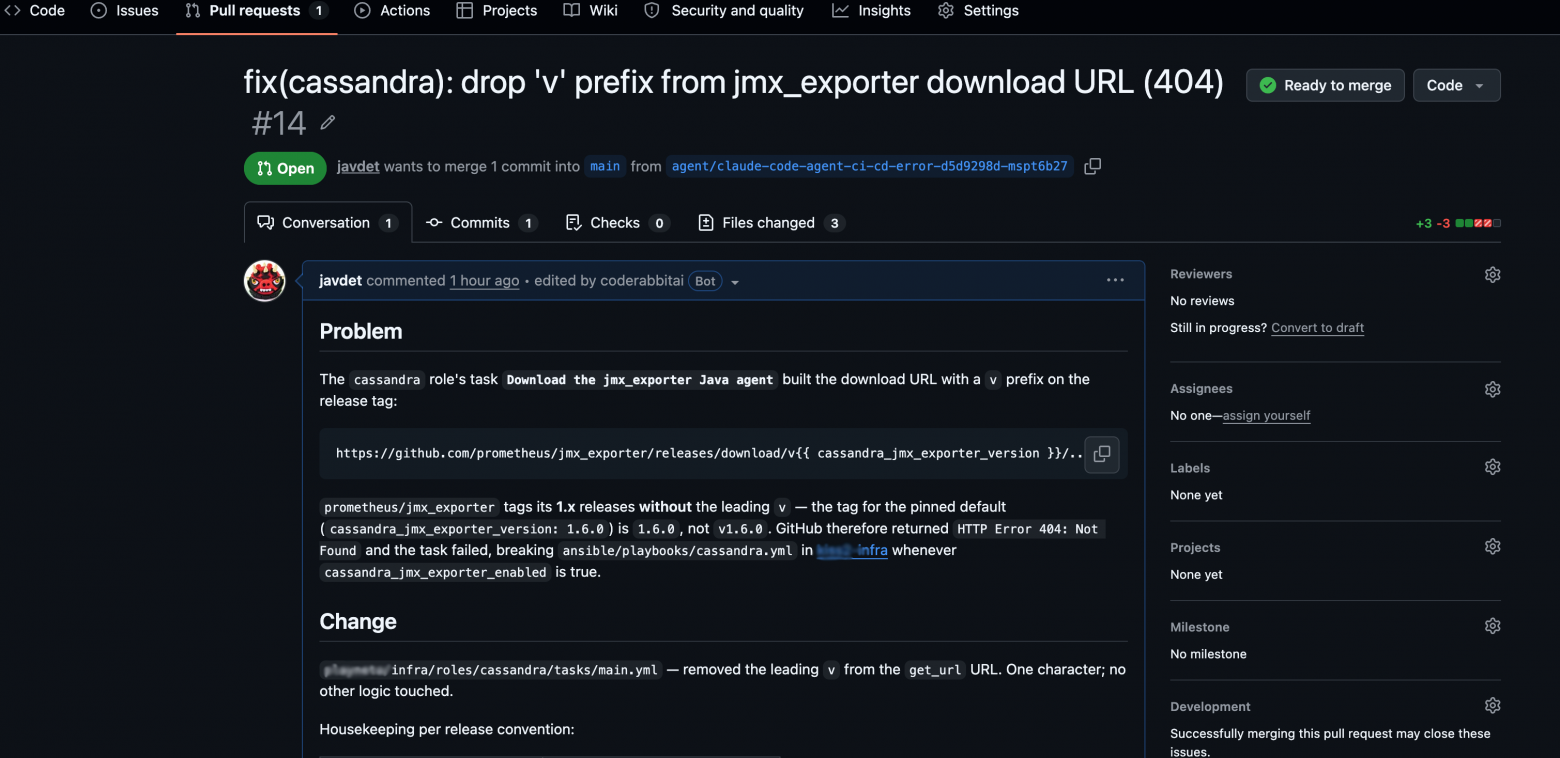Open the Actions tab
This screenshot has height=758, width=1560.
pyautogui.click(x=392, y=11)
